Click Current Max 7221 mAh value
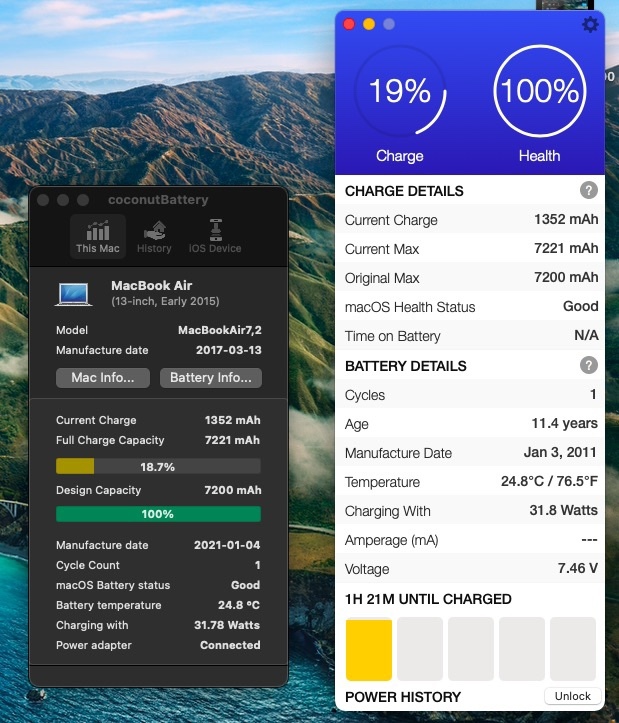The height and width of the screenshot is (723, 619). click(566, 248)
